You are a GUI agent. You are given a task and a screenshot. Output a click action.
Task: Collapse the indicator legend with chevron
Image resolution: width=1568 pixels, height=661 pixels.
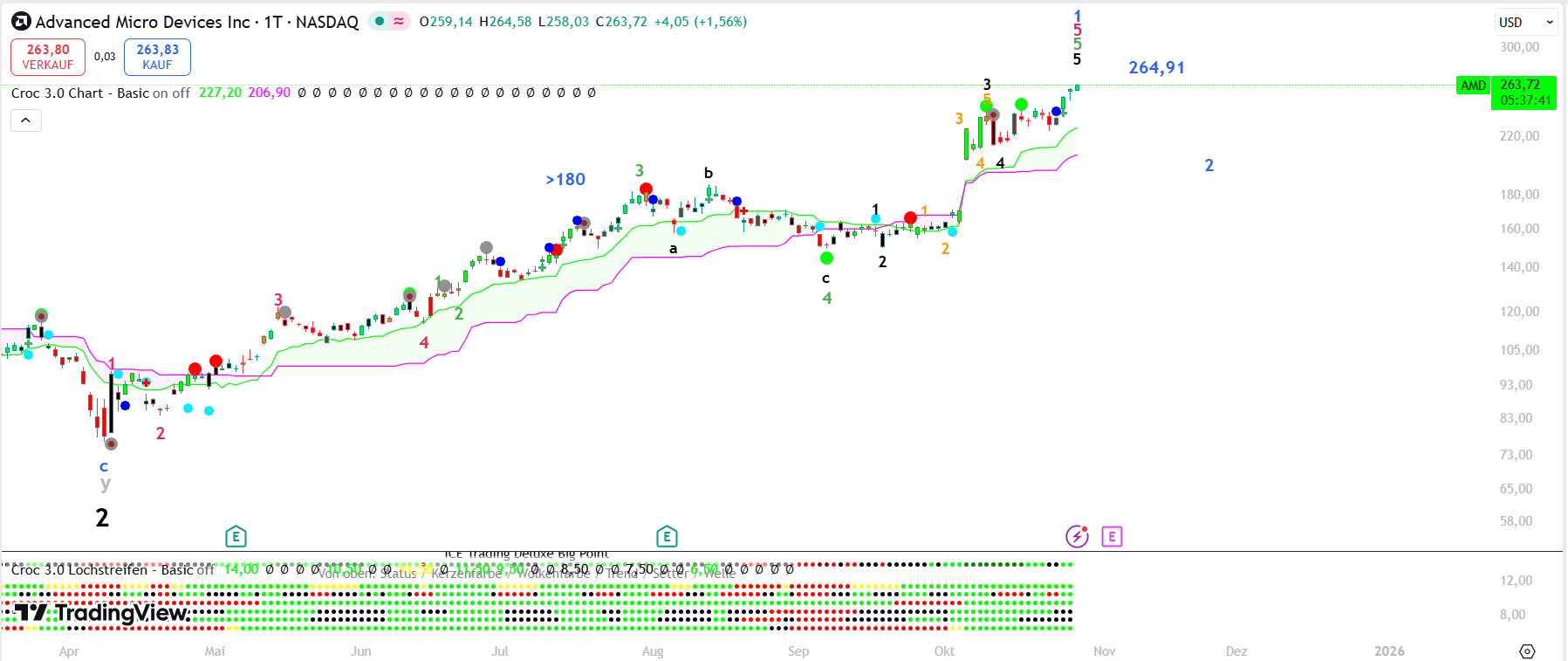26,120
